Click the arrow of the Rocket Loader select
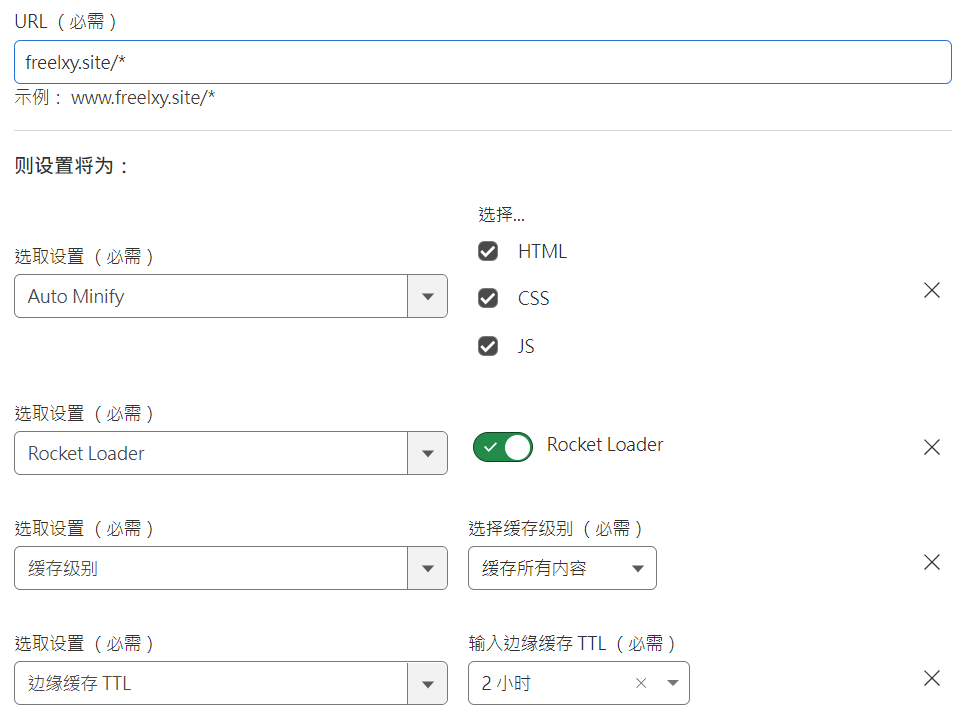The height and width of the screenshot is (716, 968). click(427, 454)
